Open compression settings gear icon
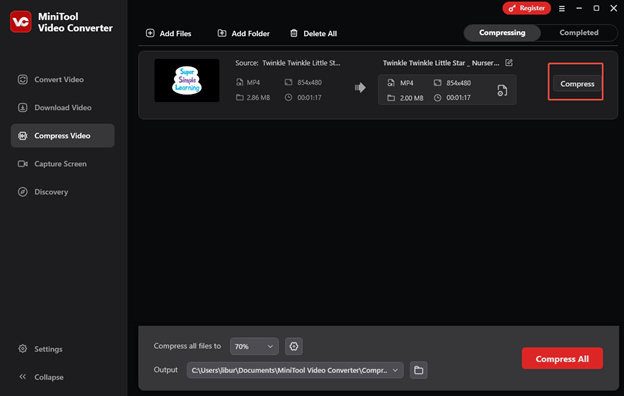Viewport: 624px width, 396px height. pos(294,346)
